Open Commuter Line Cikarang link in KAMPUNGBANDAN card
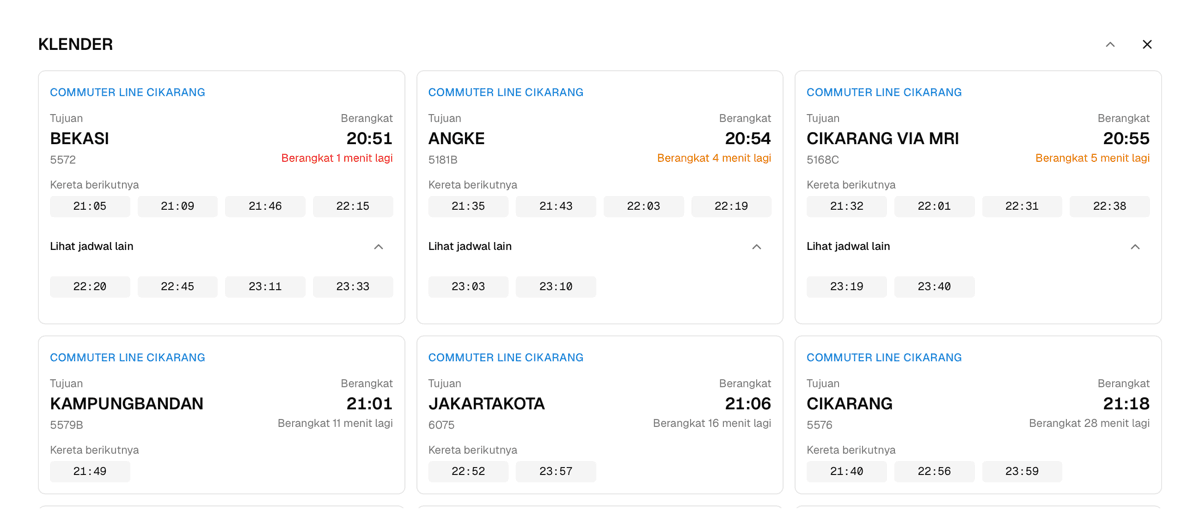 point(127,358)
